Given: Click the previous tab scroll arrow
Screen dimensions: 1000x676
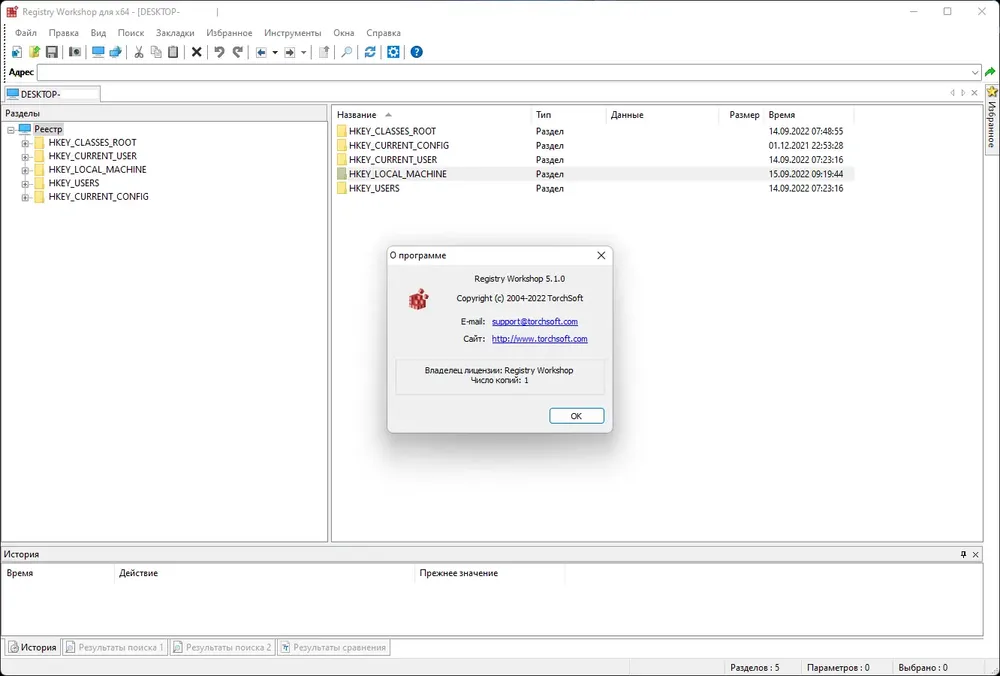Looking at the screenshot, I should (952, 93).
